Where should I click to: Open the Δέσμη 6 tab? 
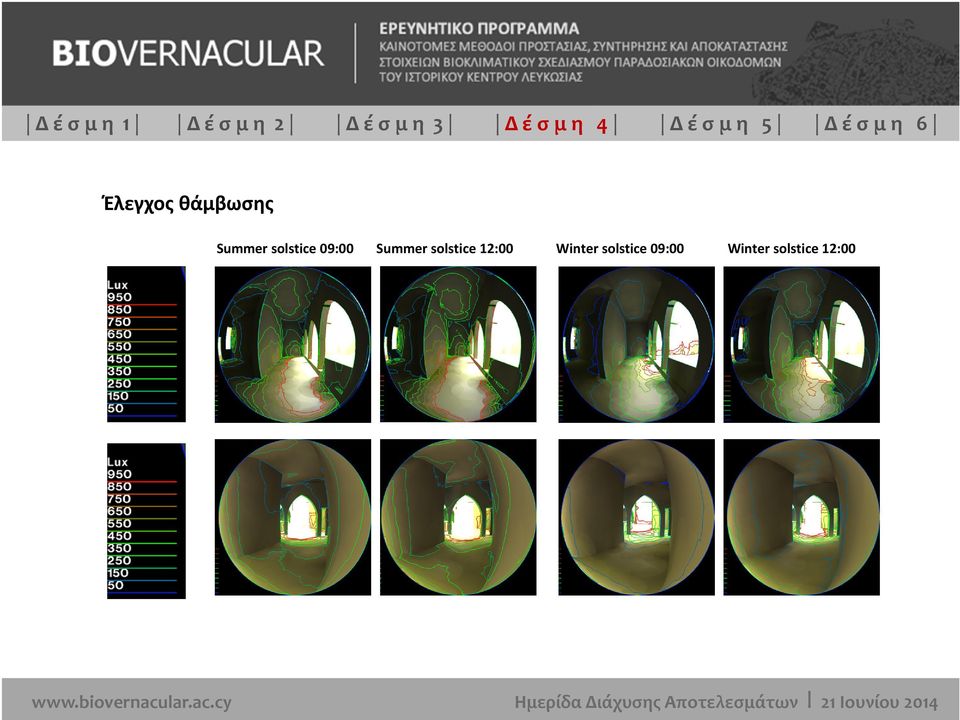[877, 124]
